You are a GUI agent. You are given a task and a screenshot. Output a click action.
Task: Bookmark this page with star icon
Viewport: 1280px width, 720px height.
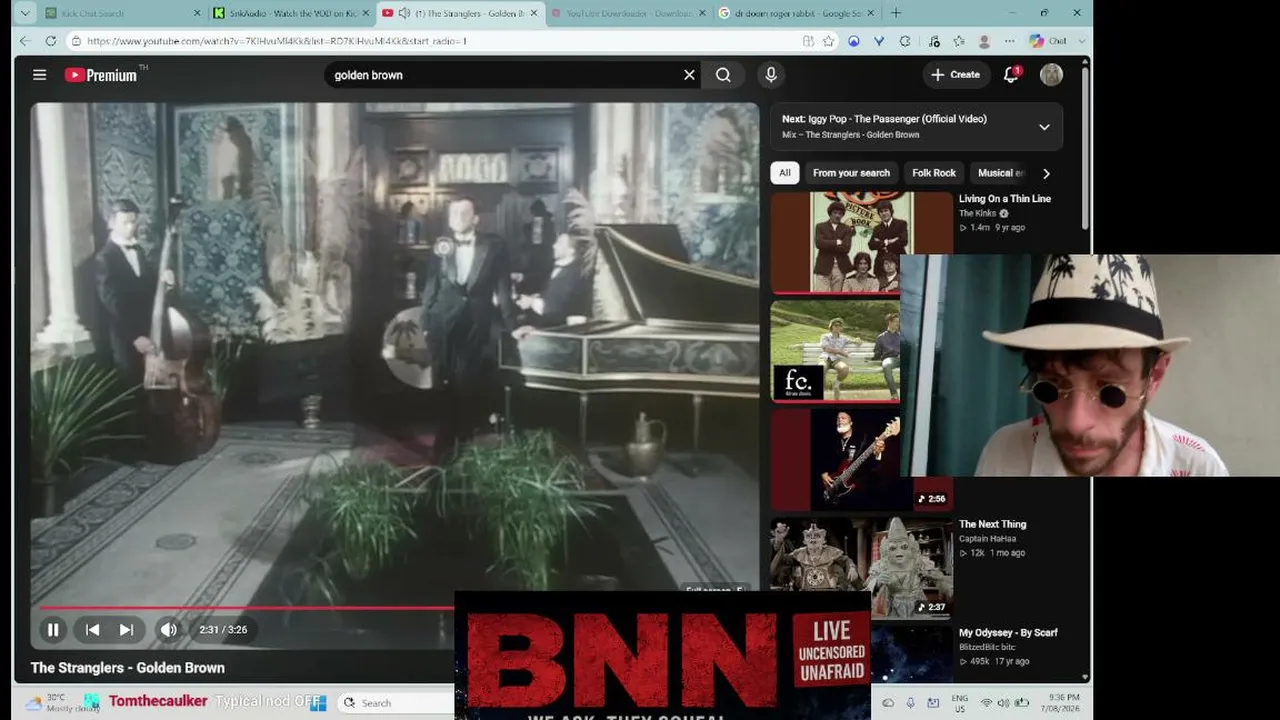[829, 41]
